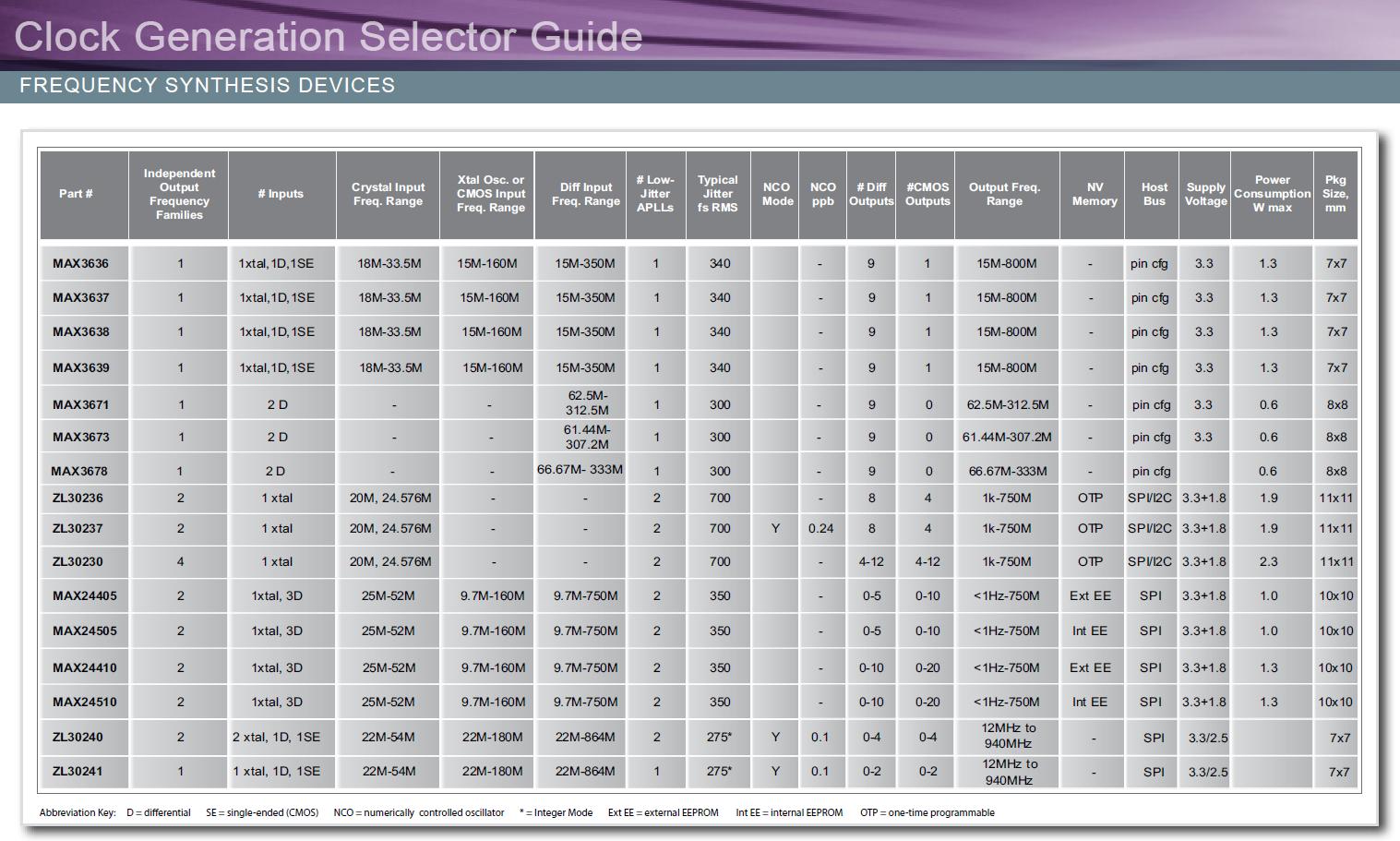The image size is (1400, 841).
Task: Select the MAX3637 part number
Action: click(80, 297)
